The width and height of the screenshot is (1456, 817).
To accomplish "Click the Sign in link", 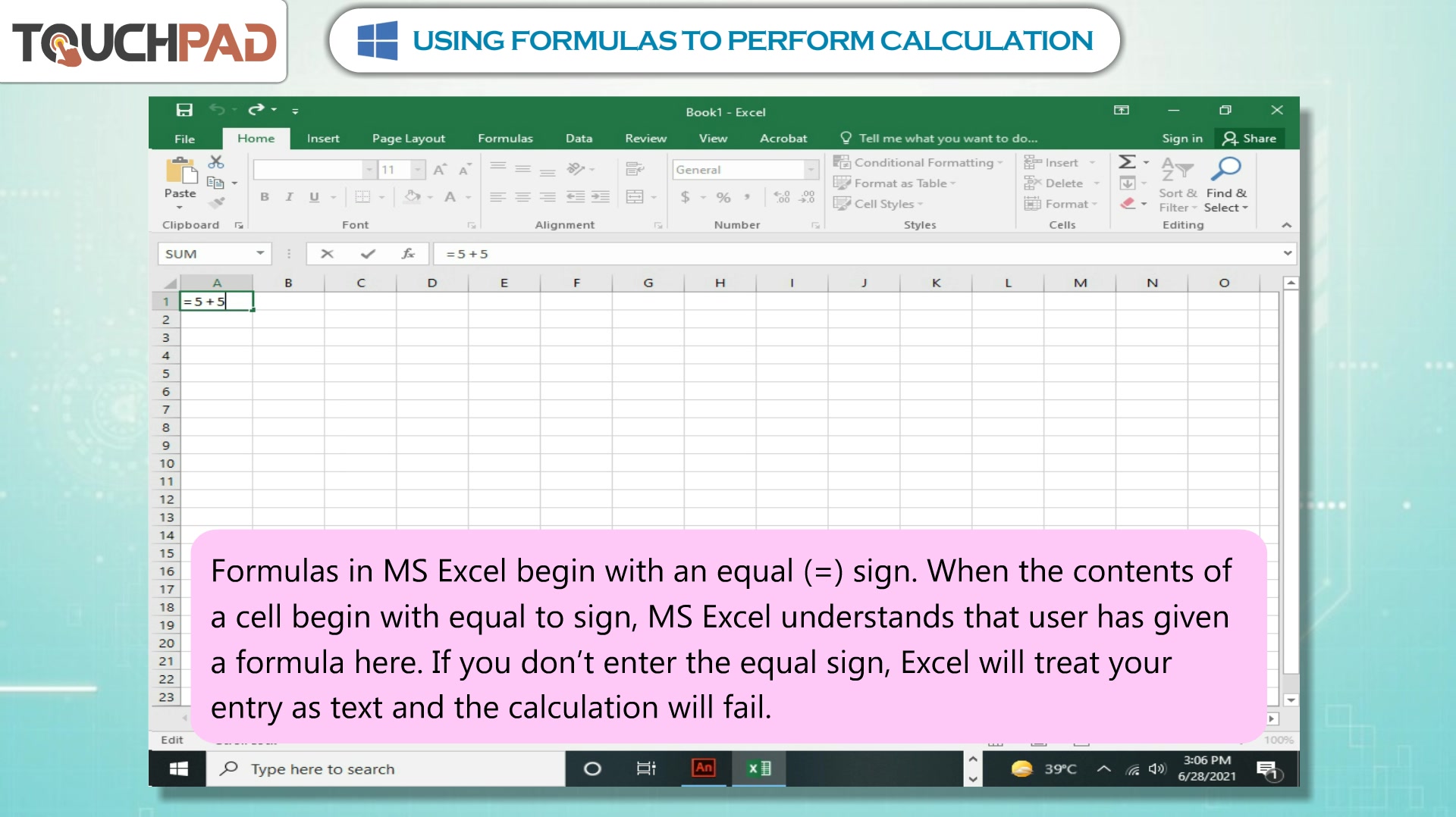I will point(1181,139).
